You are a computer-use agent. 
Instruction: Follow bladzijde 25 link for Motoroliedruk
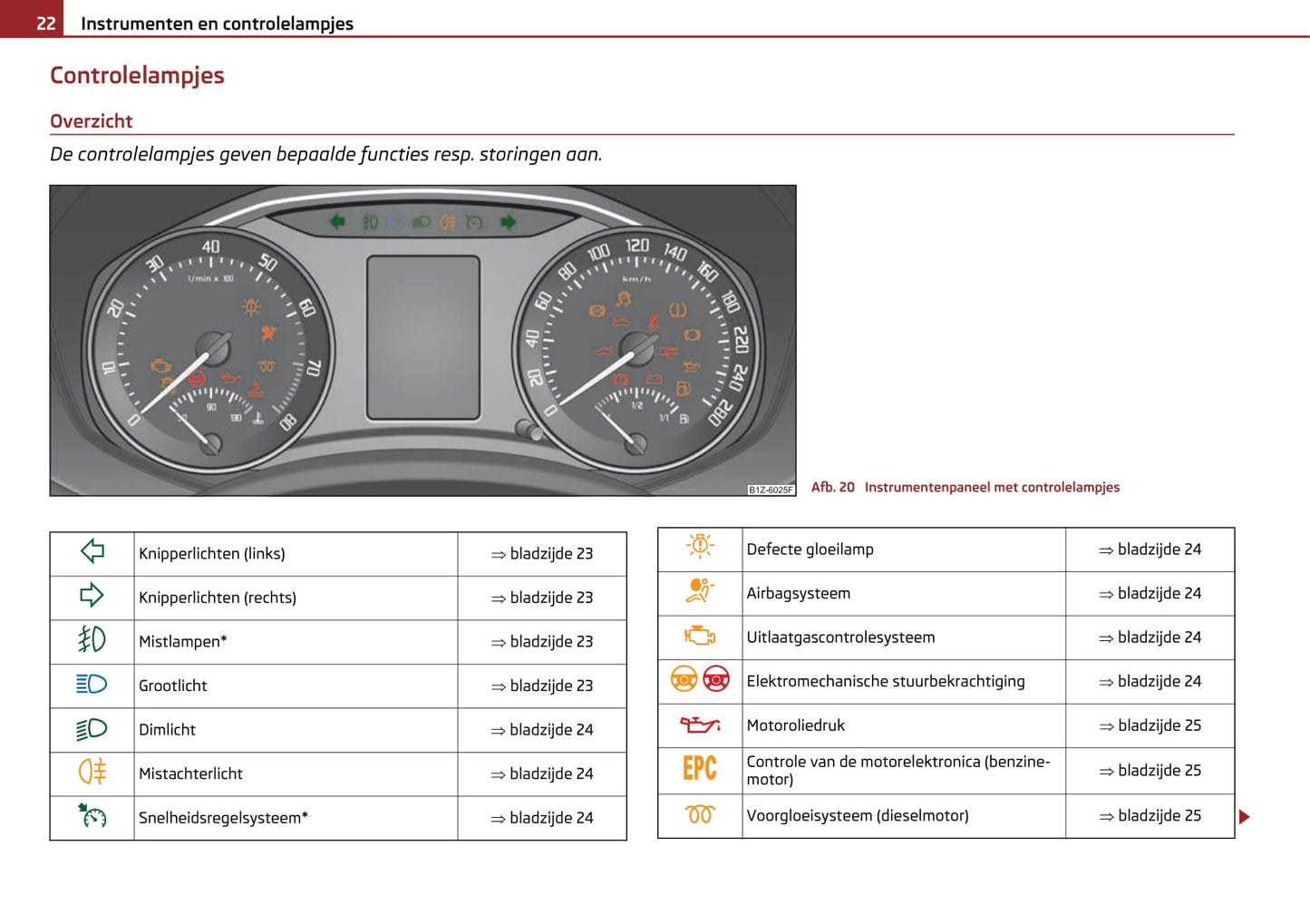[x=1150, y=726]
